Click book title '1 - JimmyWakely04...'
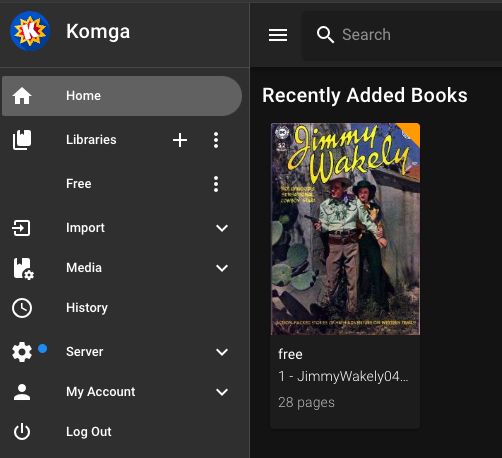This screenshot has height=458, width=502. (x=343, y=376)
